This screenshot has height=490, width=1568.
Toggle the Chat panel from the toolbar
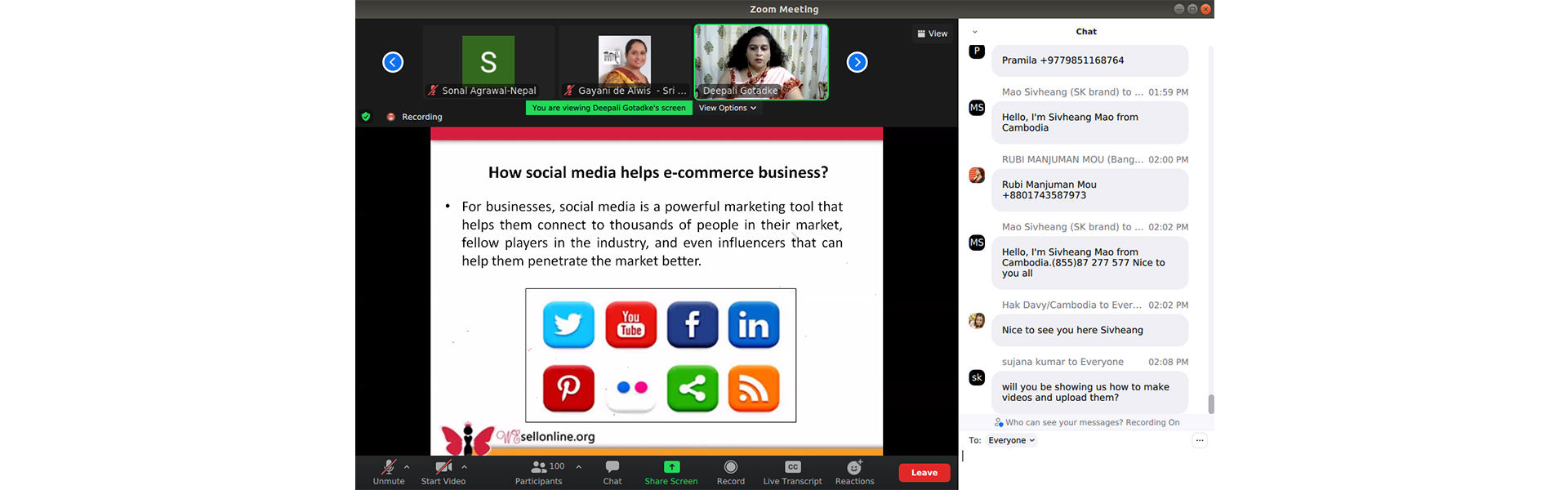(612, 472)
